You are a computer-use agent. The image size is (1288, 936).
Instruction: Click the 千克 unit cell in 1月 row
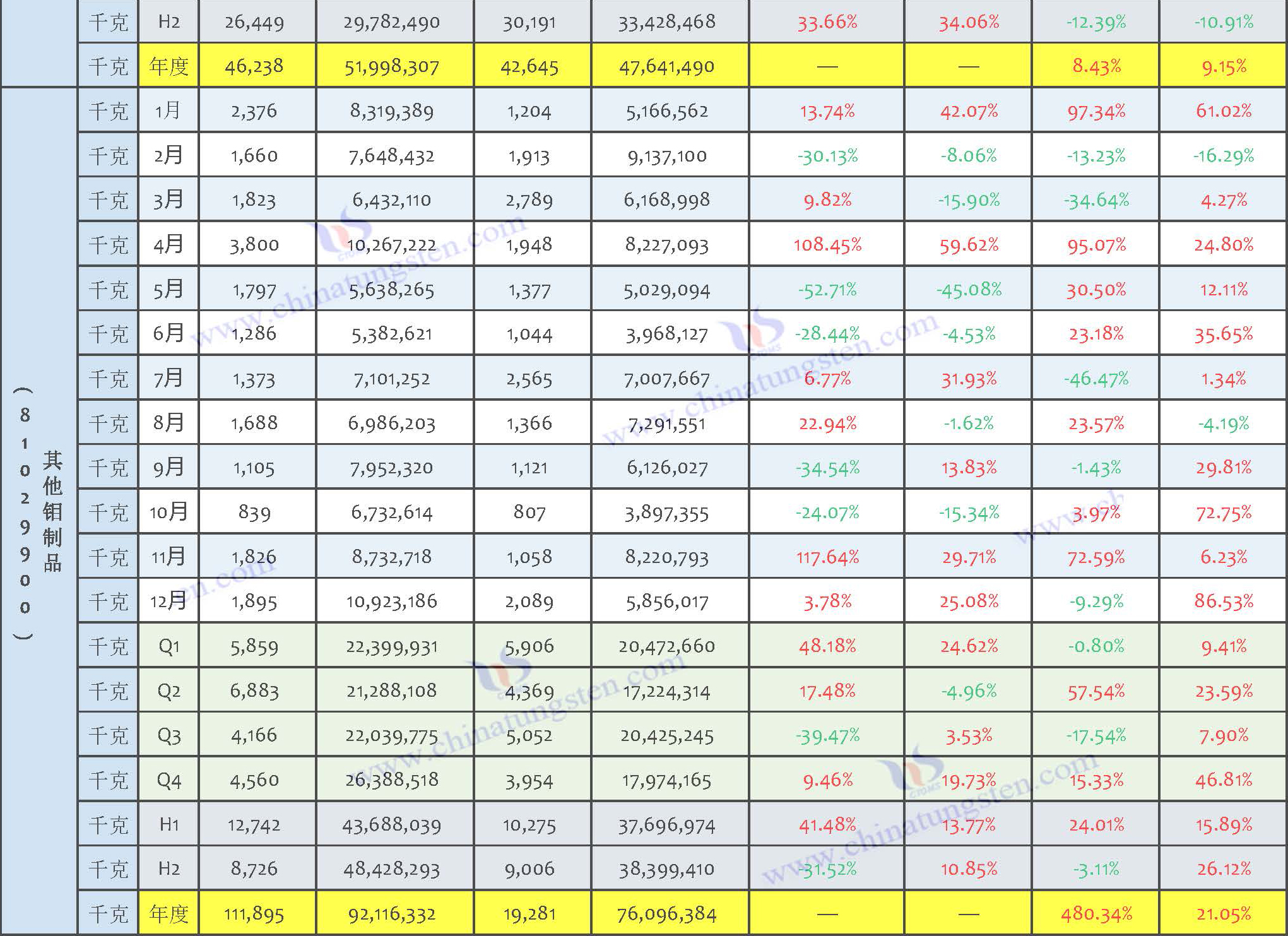108,111
